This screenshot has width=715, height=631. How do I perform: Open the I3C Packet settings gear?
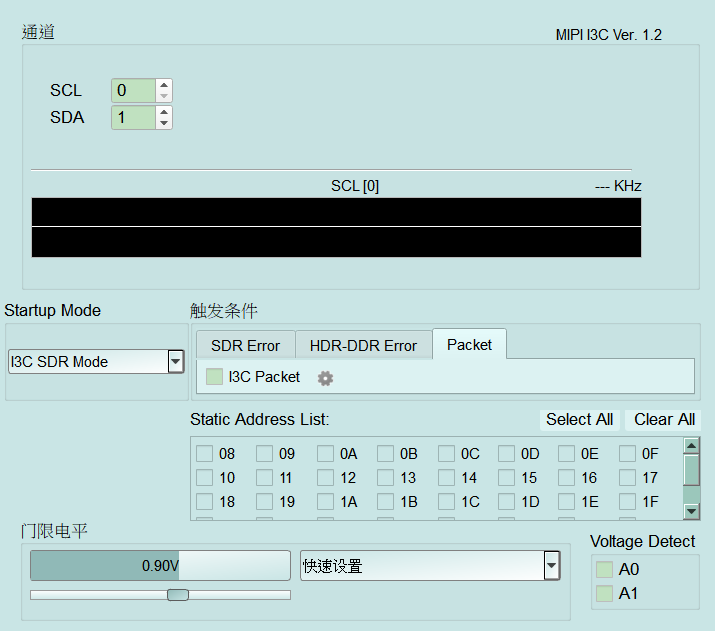tap(325, 378)
